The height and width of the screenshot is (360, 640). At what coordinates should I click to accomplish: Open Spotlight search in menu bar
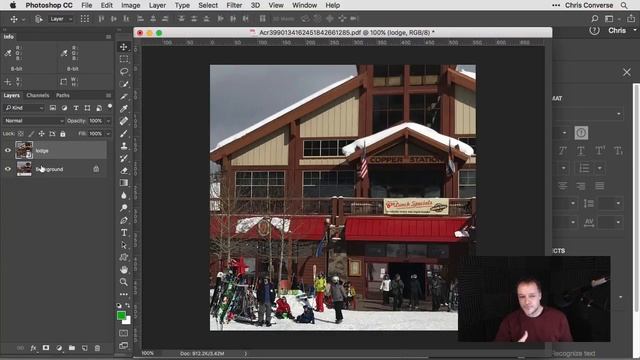(624, 5)
